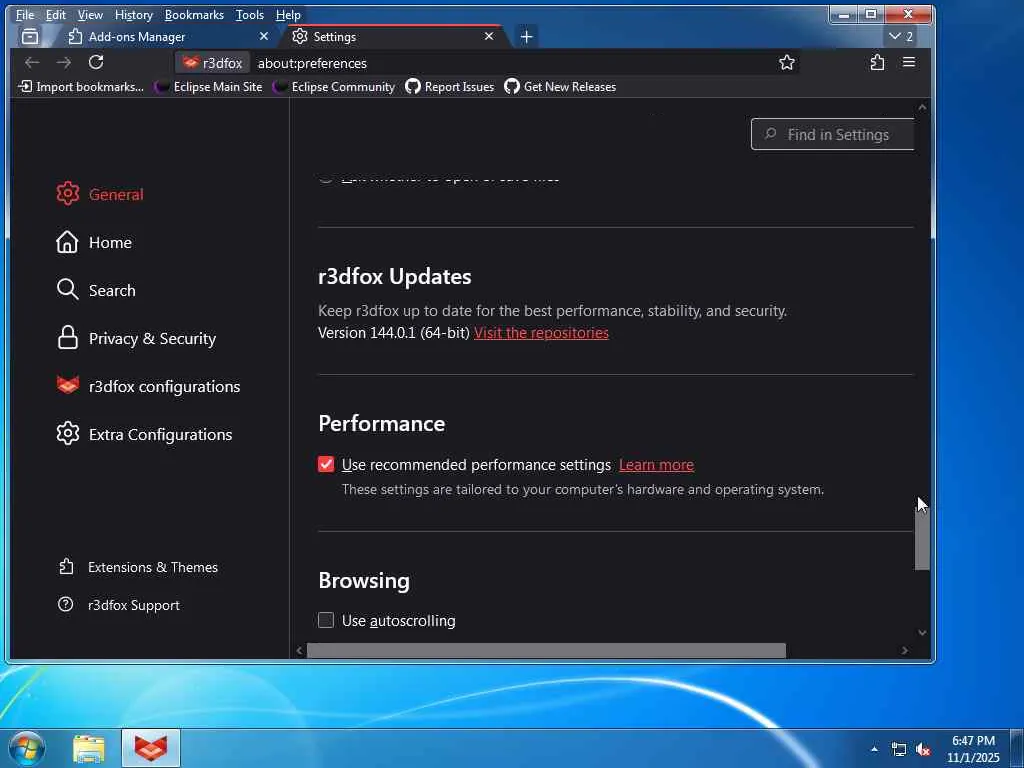Click the Import bookmarks bookmark
Viewport: 1024px width, 768px height.
pyautogui.click(x=81, y=87)
